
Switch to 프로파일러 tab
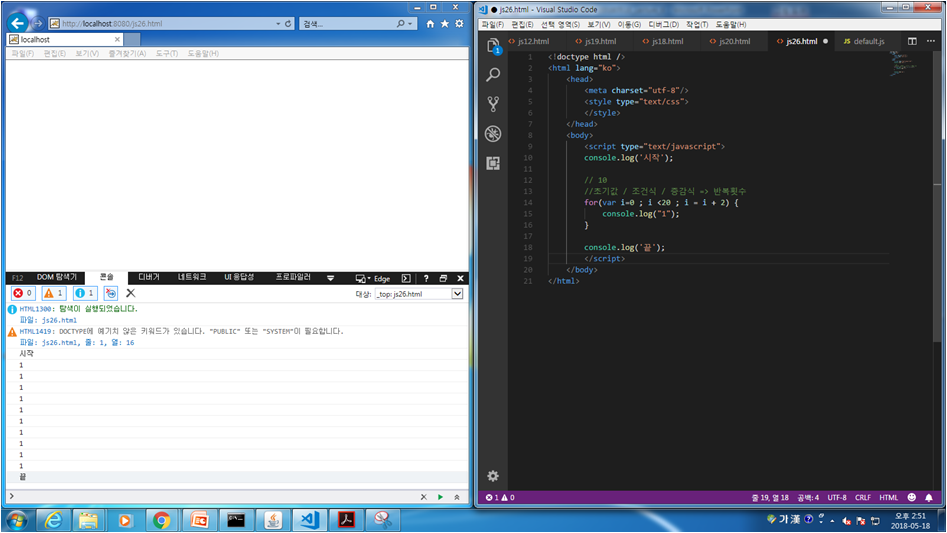[x=293, y=277]
